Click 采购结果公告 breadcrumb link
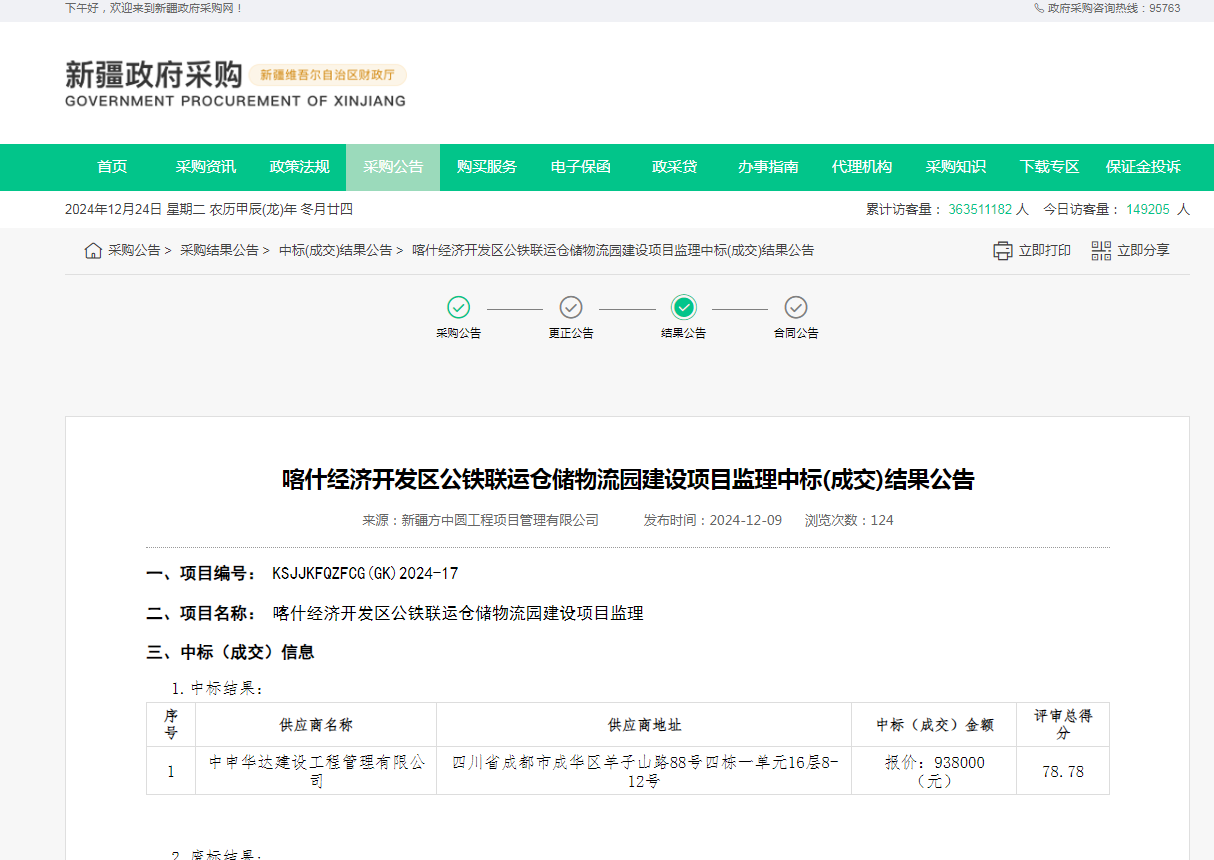 point(219,250)
